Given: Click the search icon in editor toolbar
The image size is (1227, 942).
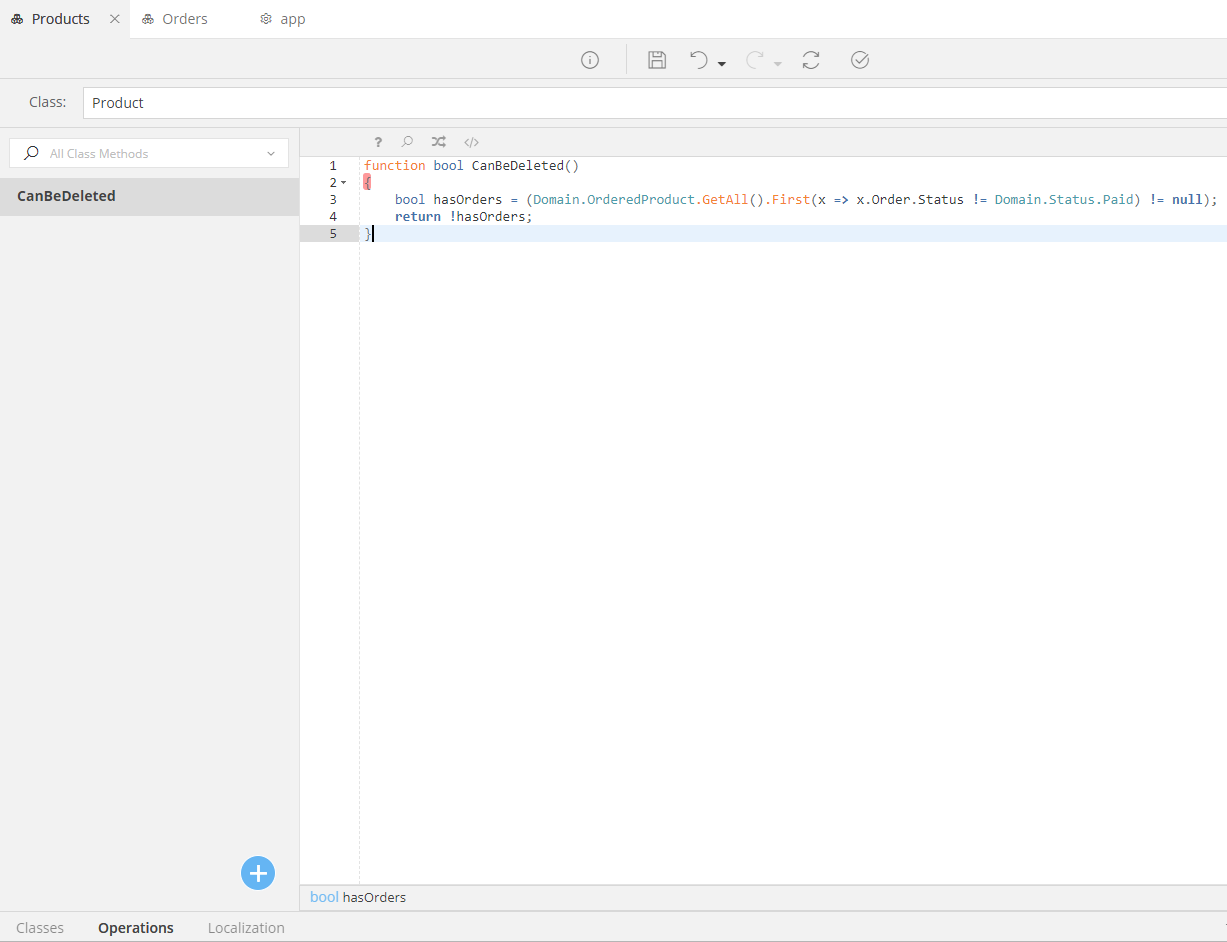Looking at the screenshot, I should 407,142.
